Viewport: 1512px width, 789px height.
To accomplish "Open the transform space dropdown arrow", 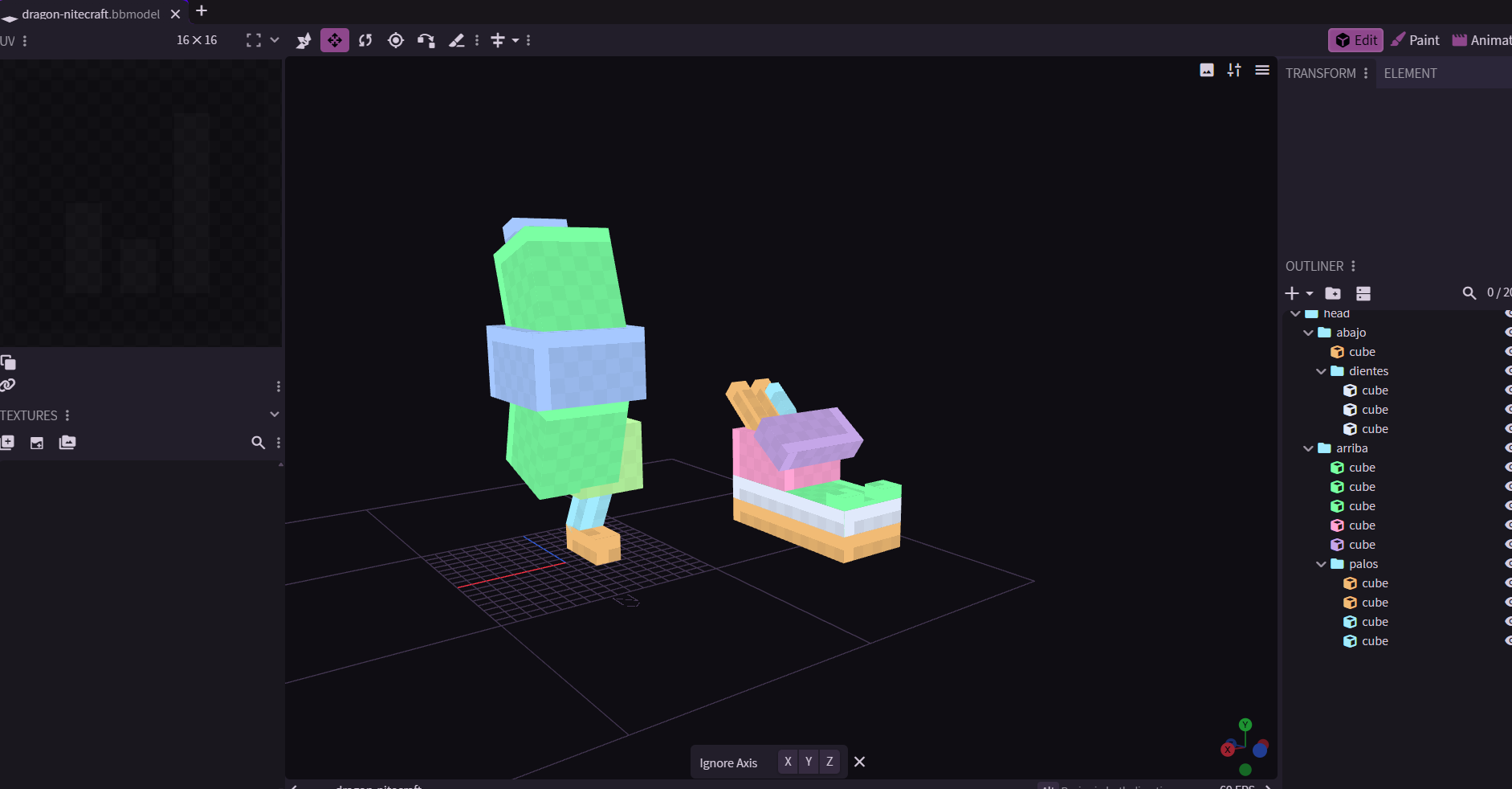I will click(516, 40).
